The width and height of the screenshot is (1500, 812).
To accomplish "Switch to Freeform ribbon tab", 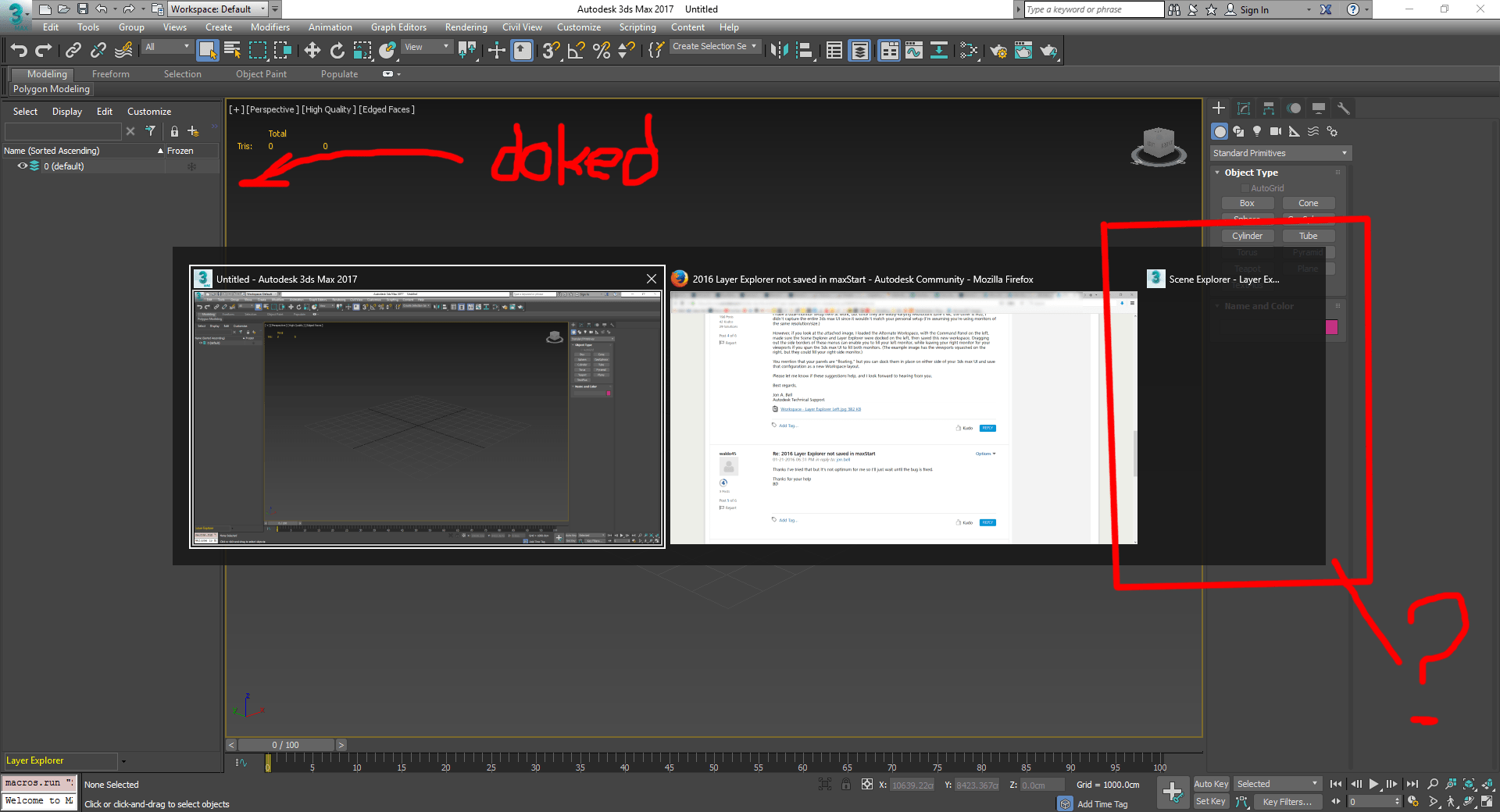I will tap(111, 74).
